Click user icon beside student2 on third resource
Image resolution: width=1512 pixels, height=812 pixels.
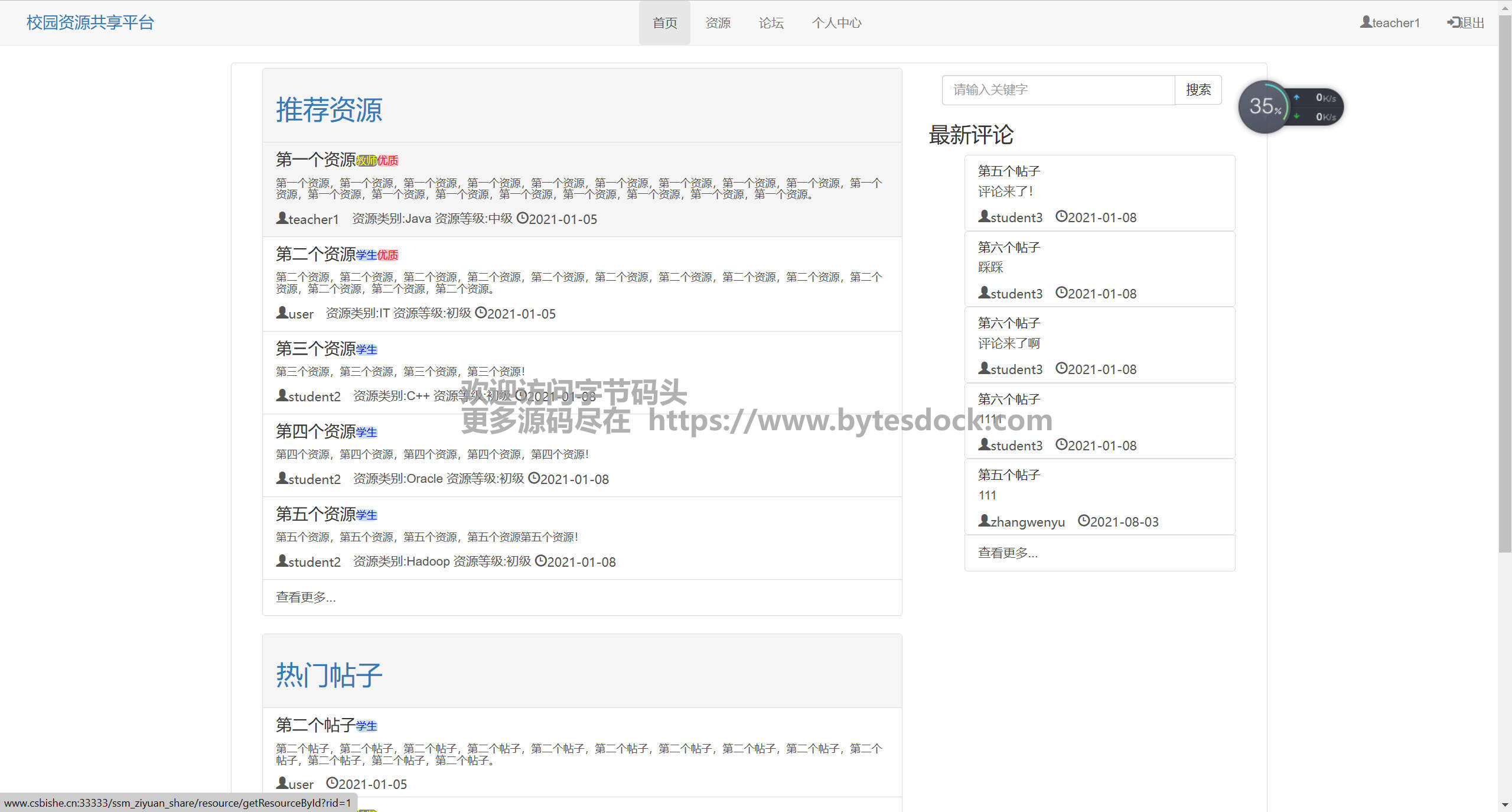click(282, 395)
